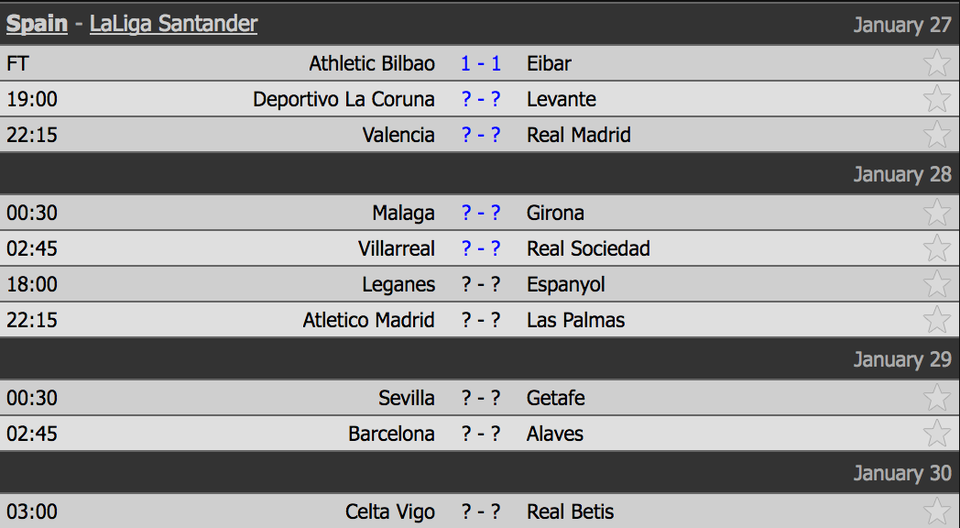Click the 1 - 1 score for Athletic Bilbao

click(x=481, y=64)
